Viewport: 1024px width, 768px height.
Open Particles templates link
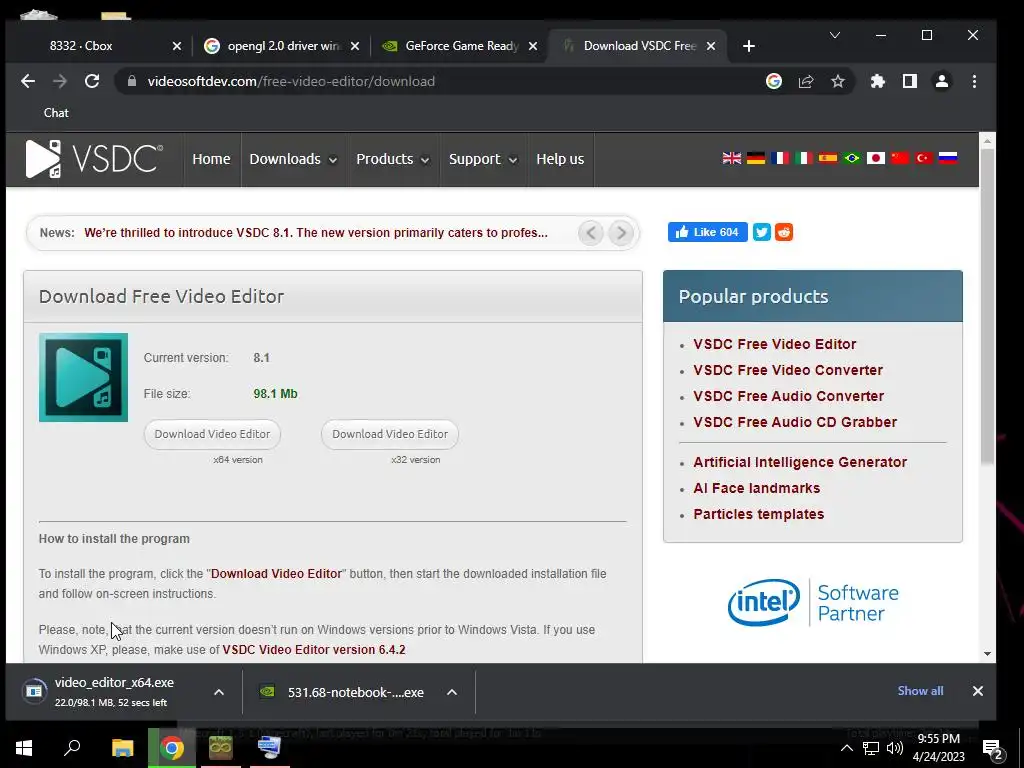point(758,515)
